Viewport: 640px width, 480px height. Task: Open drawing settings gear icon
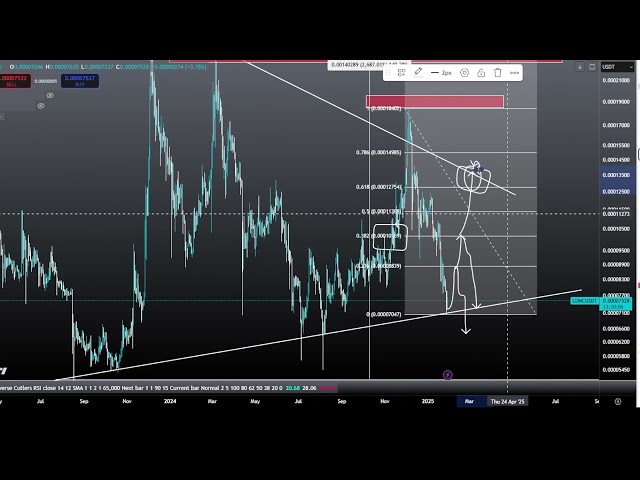click(465, 73)
